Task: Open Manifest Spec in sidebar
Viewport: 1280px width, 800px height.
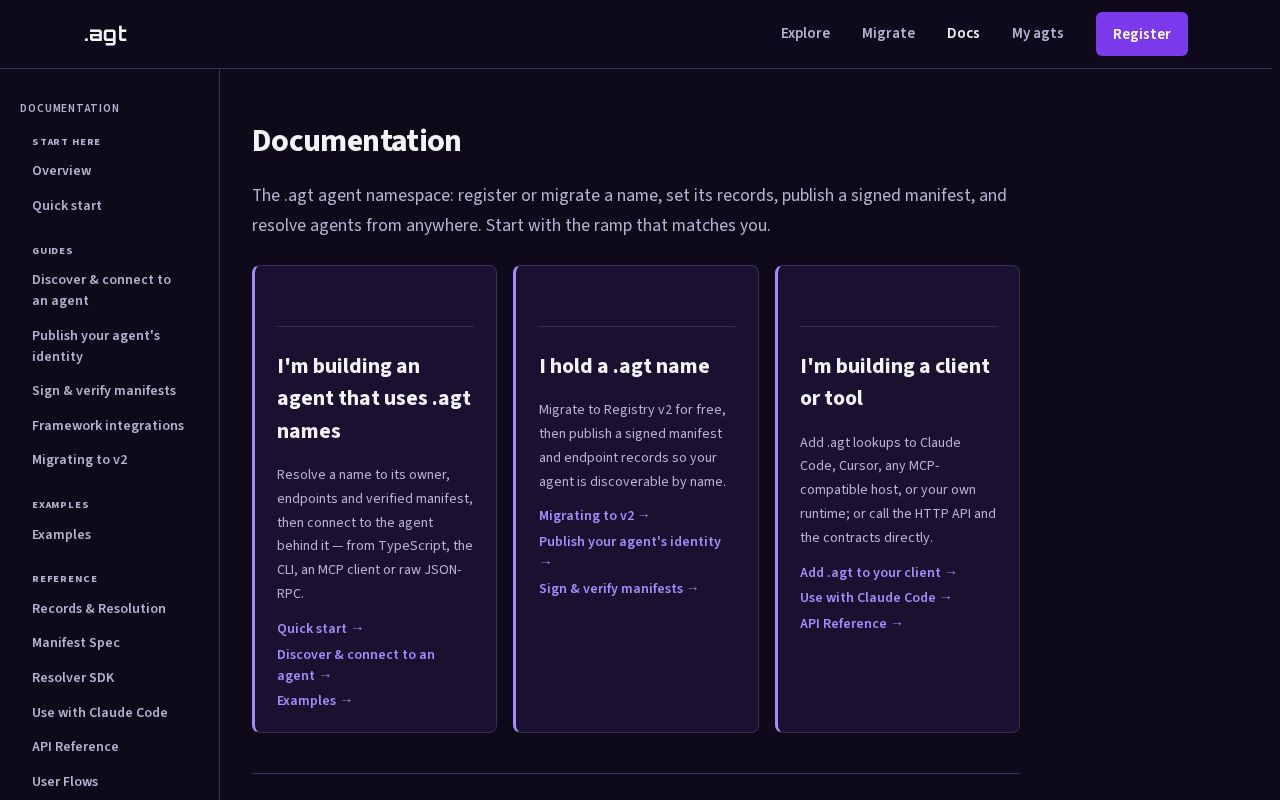Action: (x=76, y=643)
